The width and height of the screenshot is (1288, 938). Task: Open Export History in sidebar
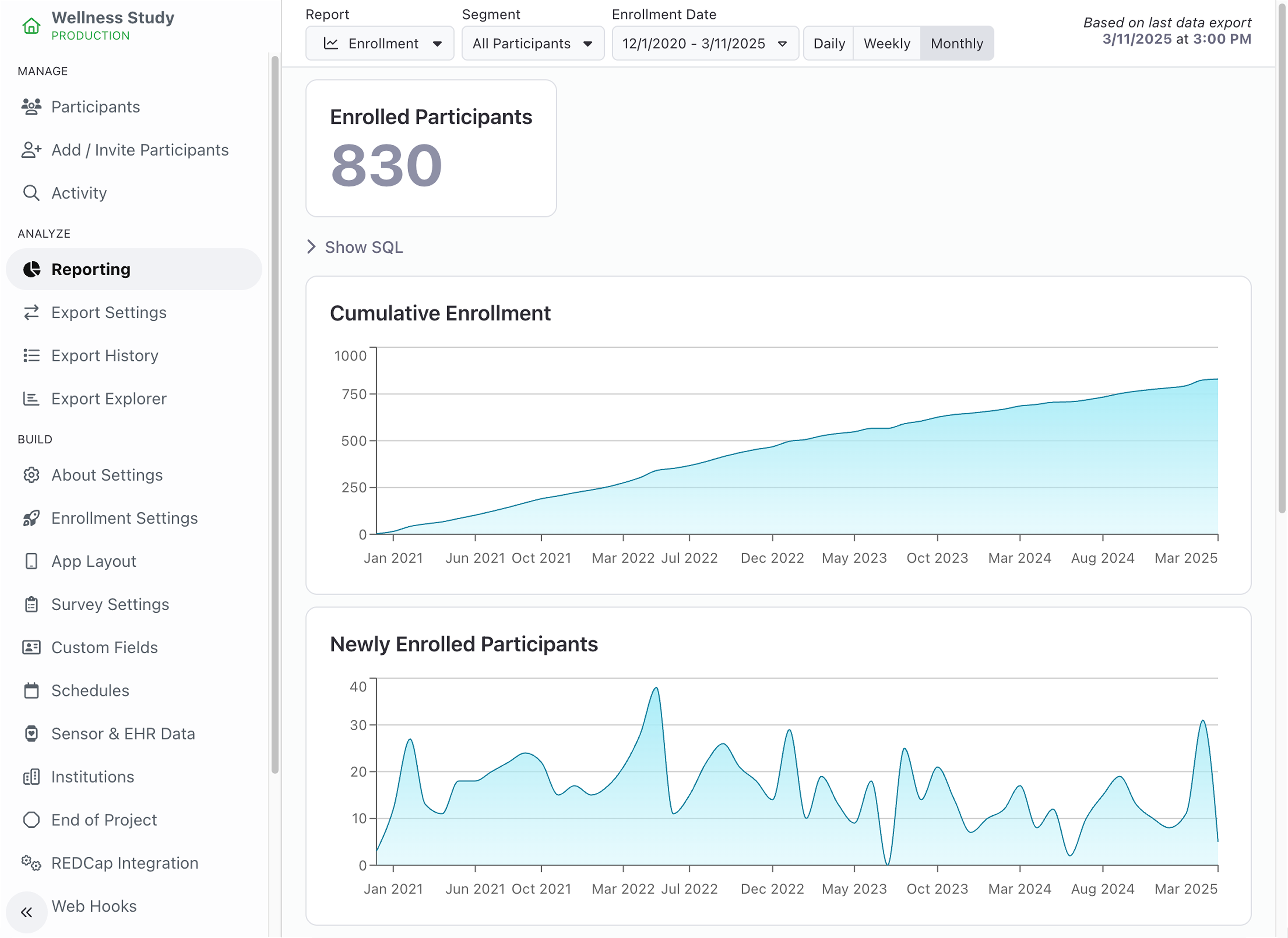(x=105, y=355)
